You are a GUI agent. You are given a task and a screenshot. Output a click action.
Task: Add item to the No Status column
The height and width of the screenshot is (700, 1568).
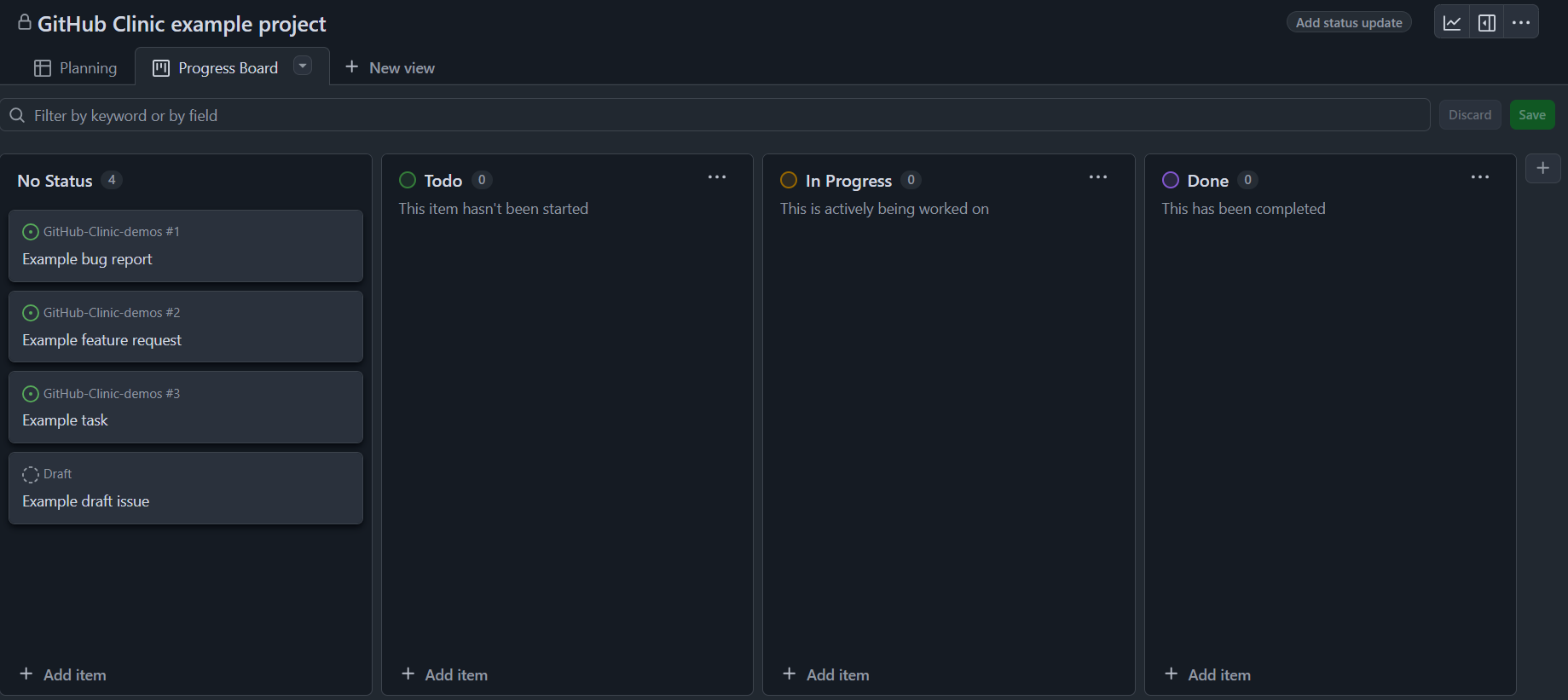pos(63,674)
